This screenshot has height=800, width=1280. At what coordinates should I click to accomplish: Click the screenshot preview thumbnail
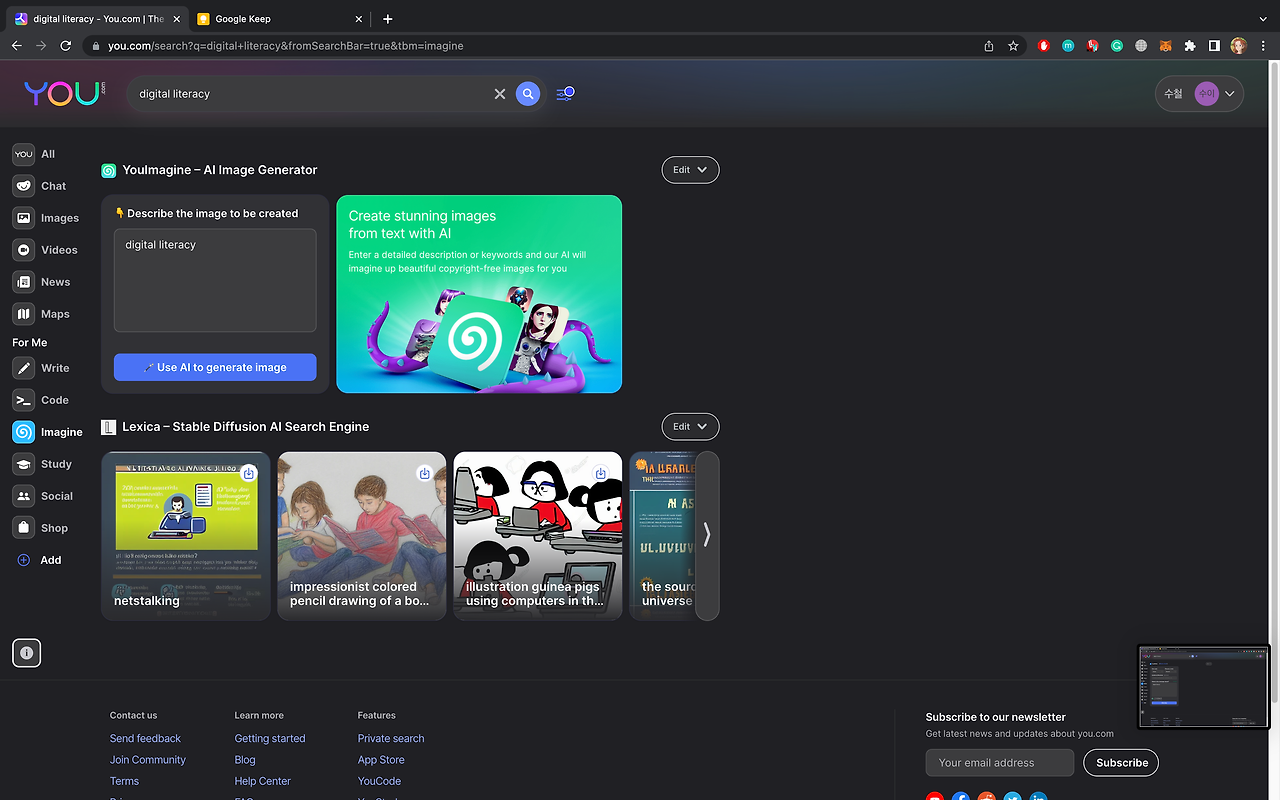click(x=1204, y=686)
